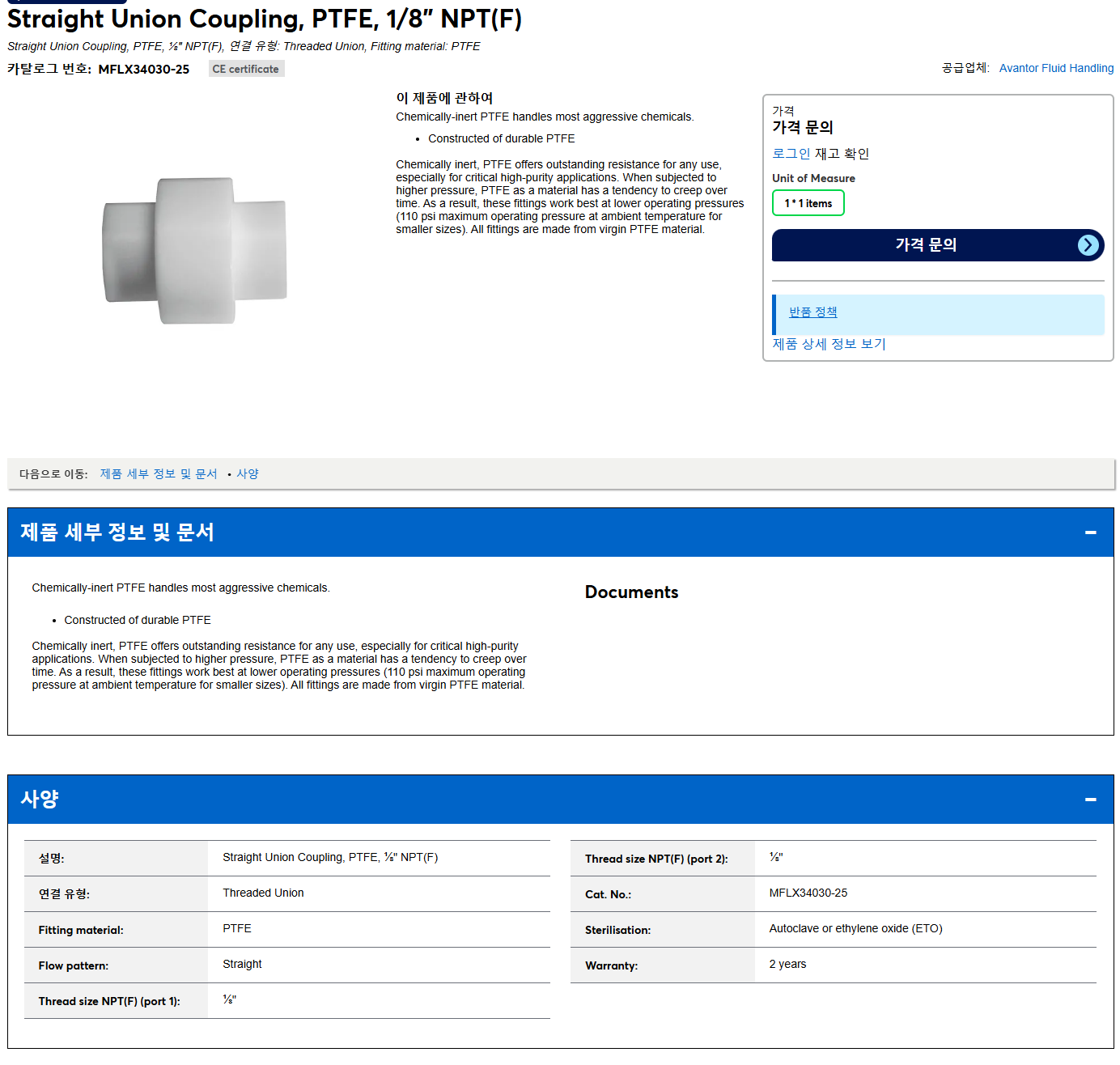
Task: Jump to 사양 anchor link
Action: [x=248, y=474]
